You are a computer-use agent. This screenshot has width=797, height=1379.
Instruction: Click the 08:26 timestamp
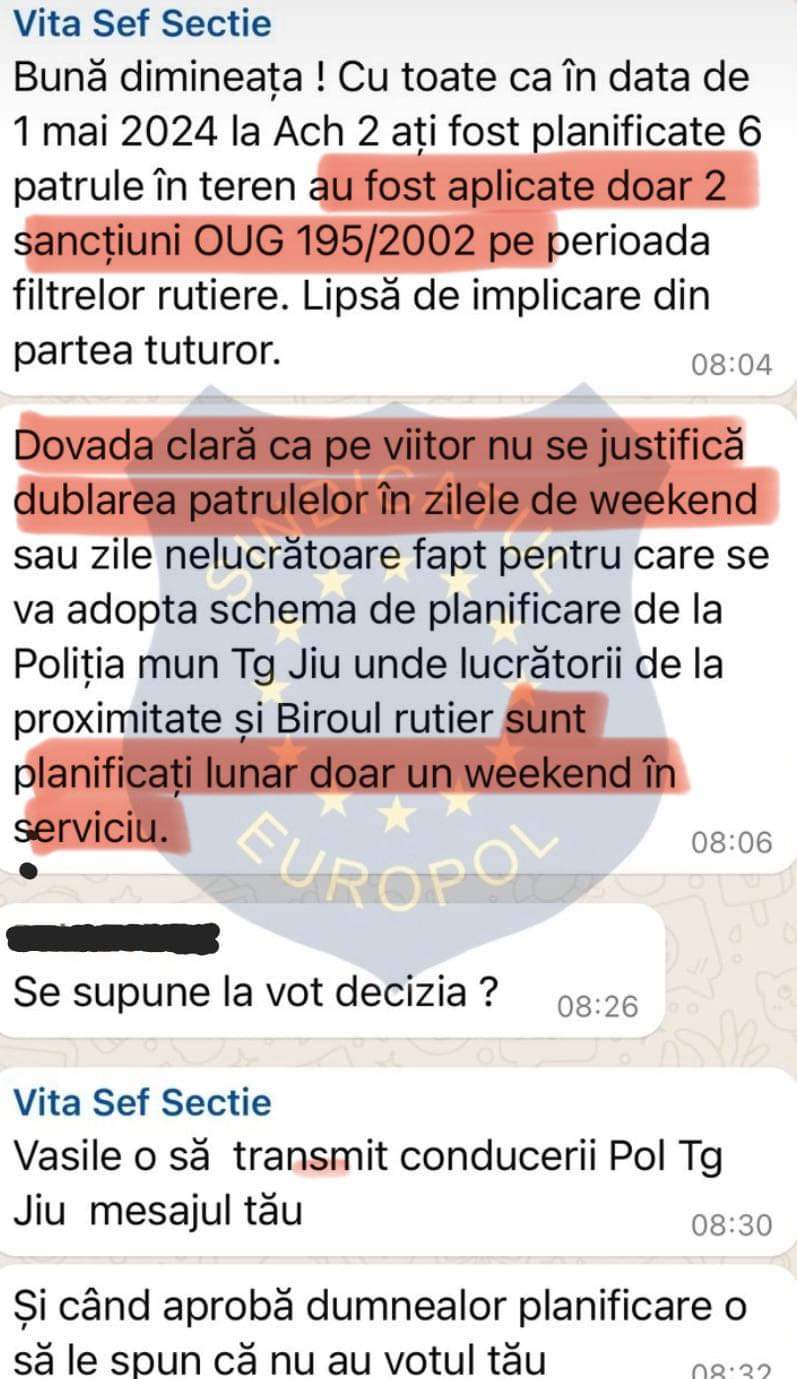tap(597, 1005)
